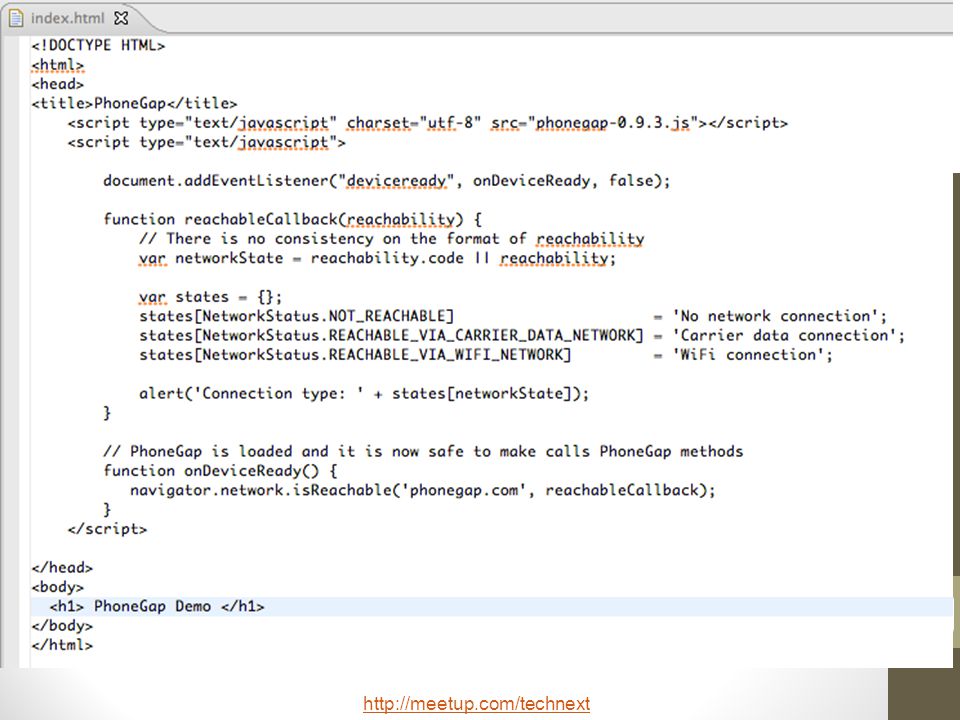Click the comment about no consistency of reachability
Screen dimensions: 960x720
392,239
